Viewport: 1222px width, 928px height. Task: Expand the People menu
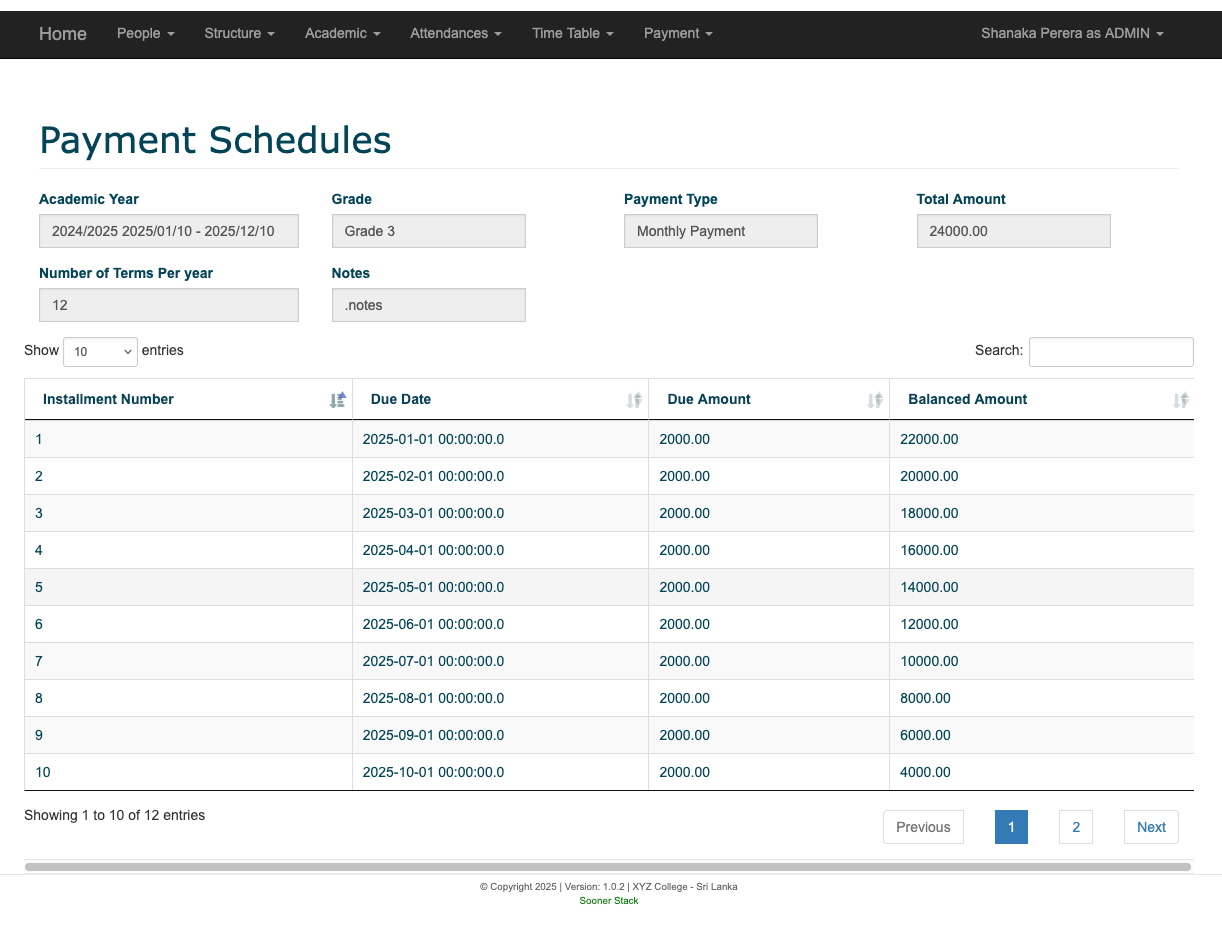click(x=145, y=33)
